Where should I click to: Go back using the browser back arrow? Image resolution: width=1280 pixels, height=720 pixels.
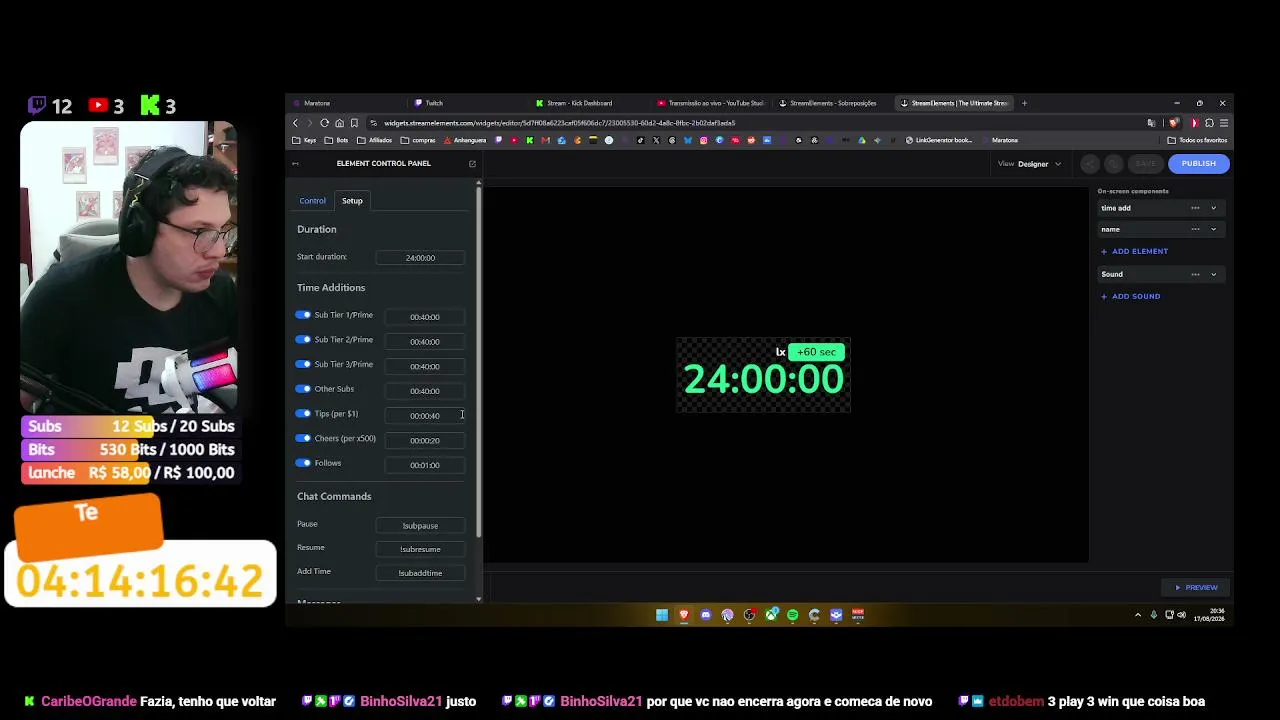[295, 123]
